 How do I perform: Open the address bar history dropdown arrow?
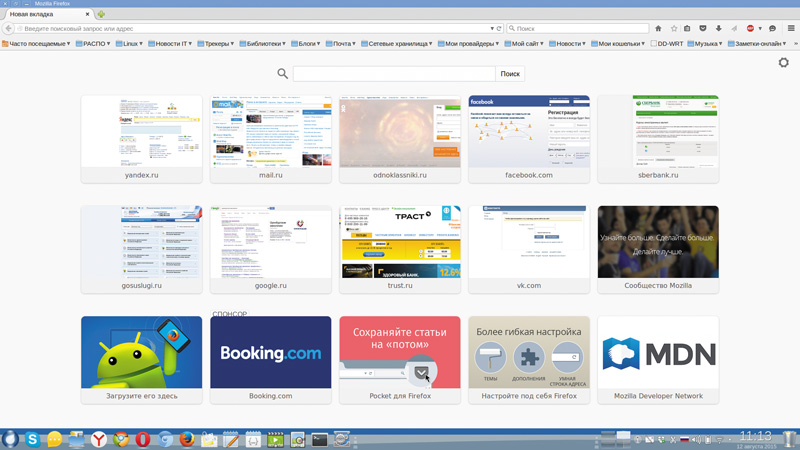pos(492,29)
